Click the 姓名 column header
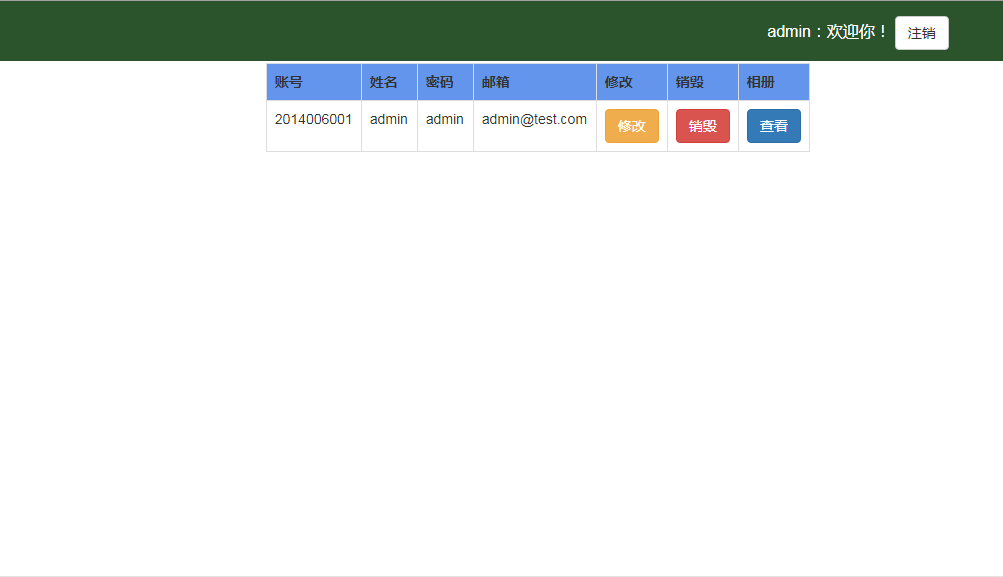The width and height of the screenshot is (1003, 577). [x=389, y=82]
